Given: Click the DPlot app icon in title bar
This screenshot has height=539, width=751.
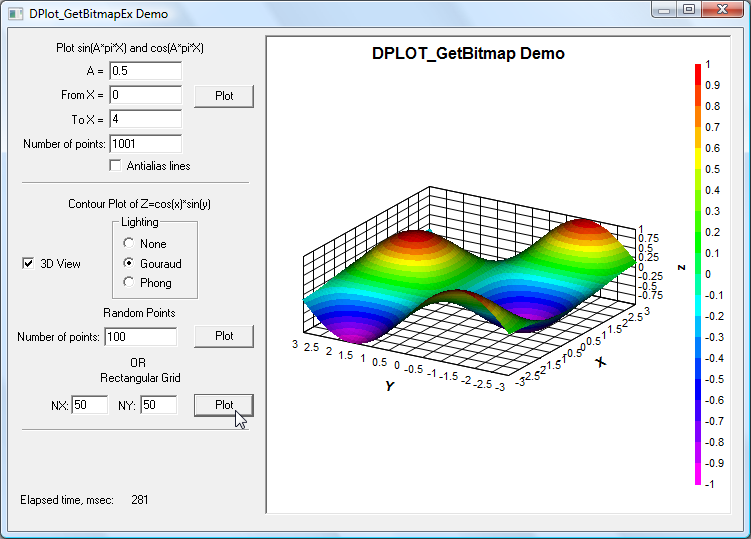Looking at the screenshot, I should click(15, 13).
